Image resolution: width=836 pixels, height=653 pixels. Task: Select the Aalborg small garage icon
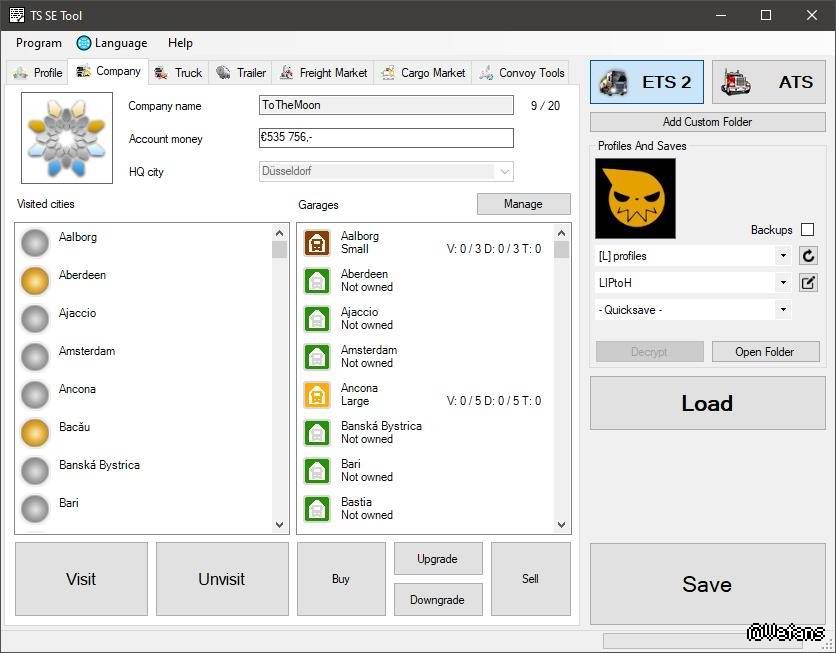point(317,243)
